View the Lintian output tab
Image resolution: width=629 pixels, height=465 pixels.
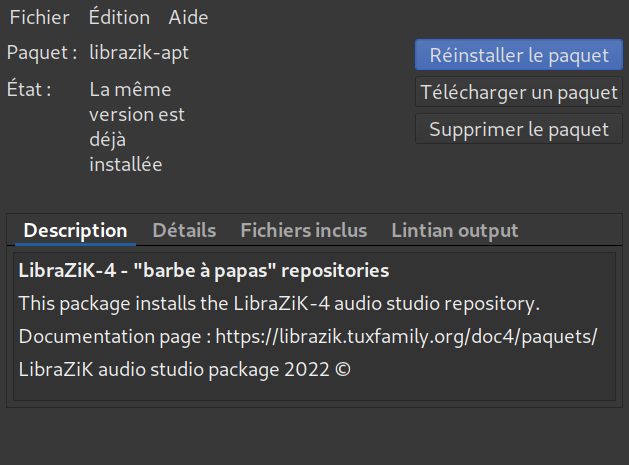454,231
